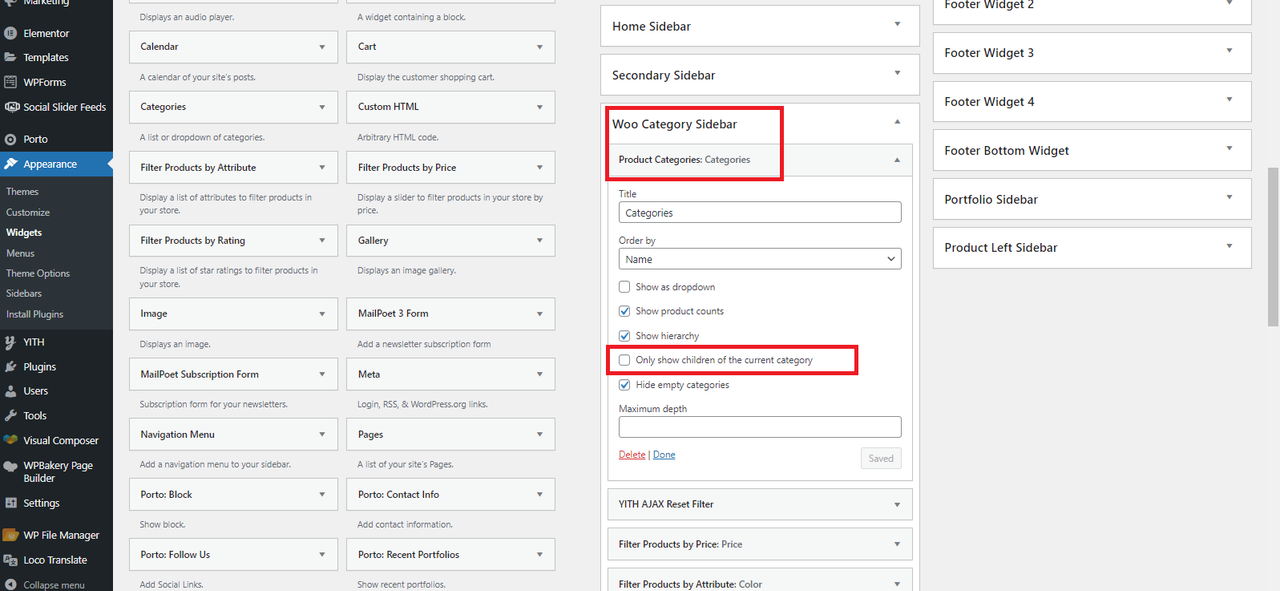Click the Maximum depth input field
Screen dimensions: 1280x591
click(x=760, y=427)
